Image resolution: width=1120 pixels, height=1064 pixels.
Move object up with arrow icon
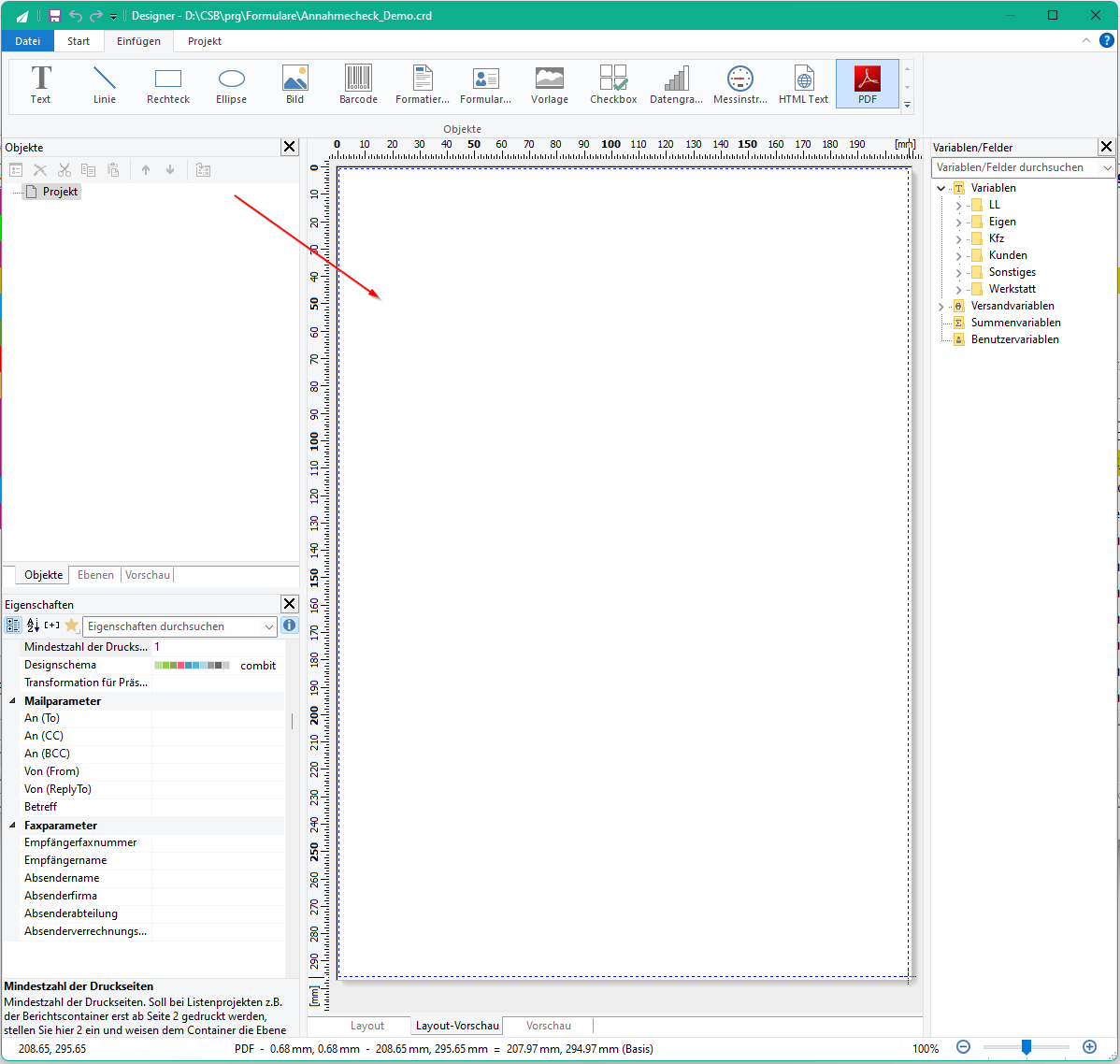click(x=146, y=170)
